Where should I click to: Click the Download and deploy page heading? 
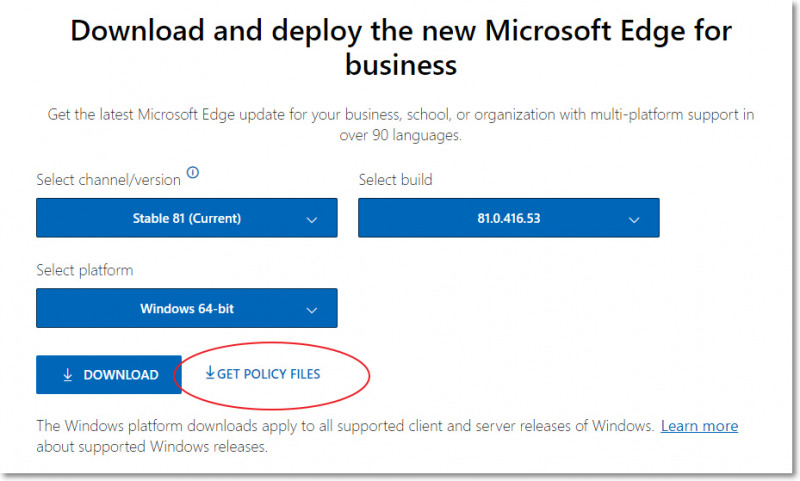pos(401,47)
